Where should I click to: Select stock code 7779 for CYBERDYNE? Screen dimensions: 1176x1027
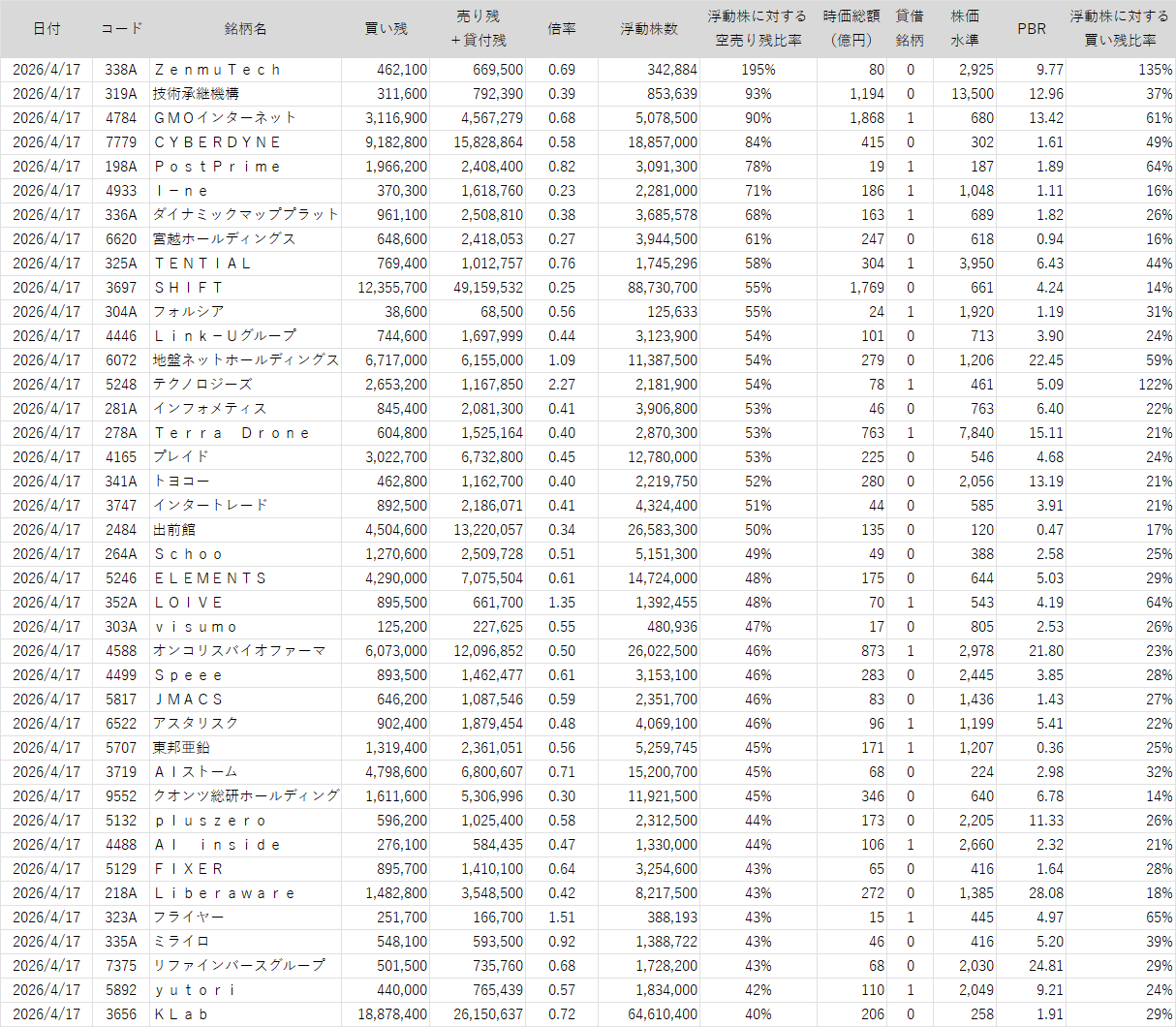[121, 142]
